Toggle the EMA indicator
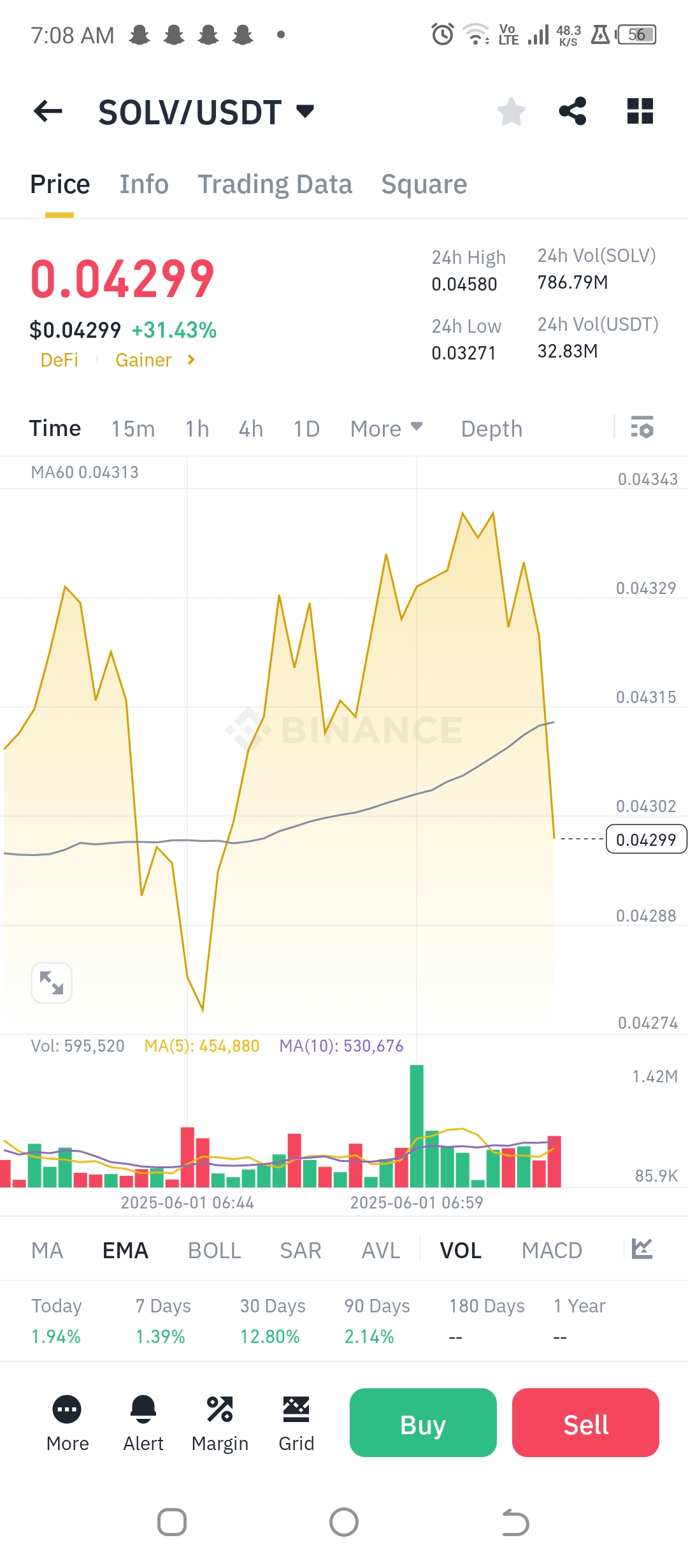Screen dimensions: 688x1568 point(125,1251)
